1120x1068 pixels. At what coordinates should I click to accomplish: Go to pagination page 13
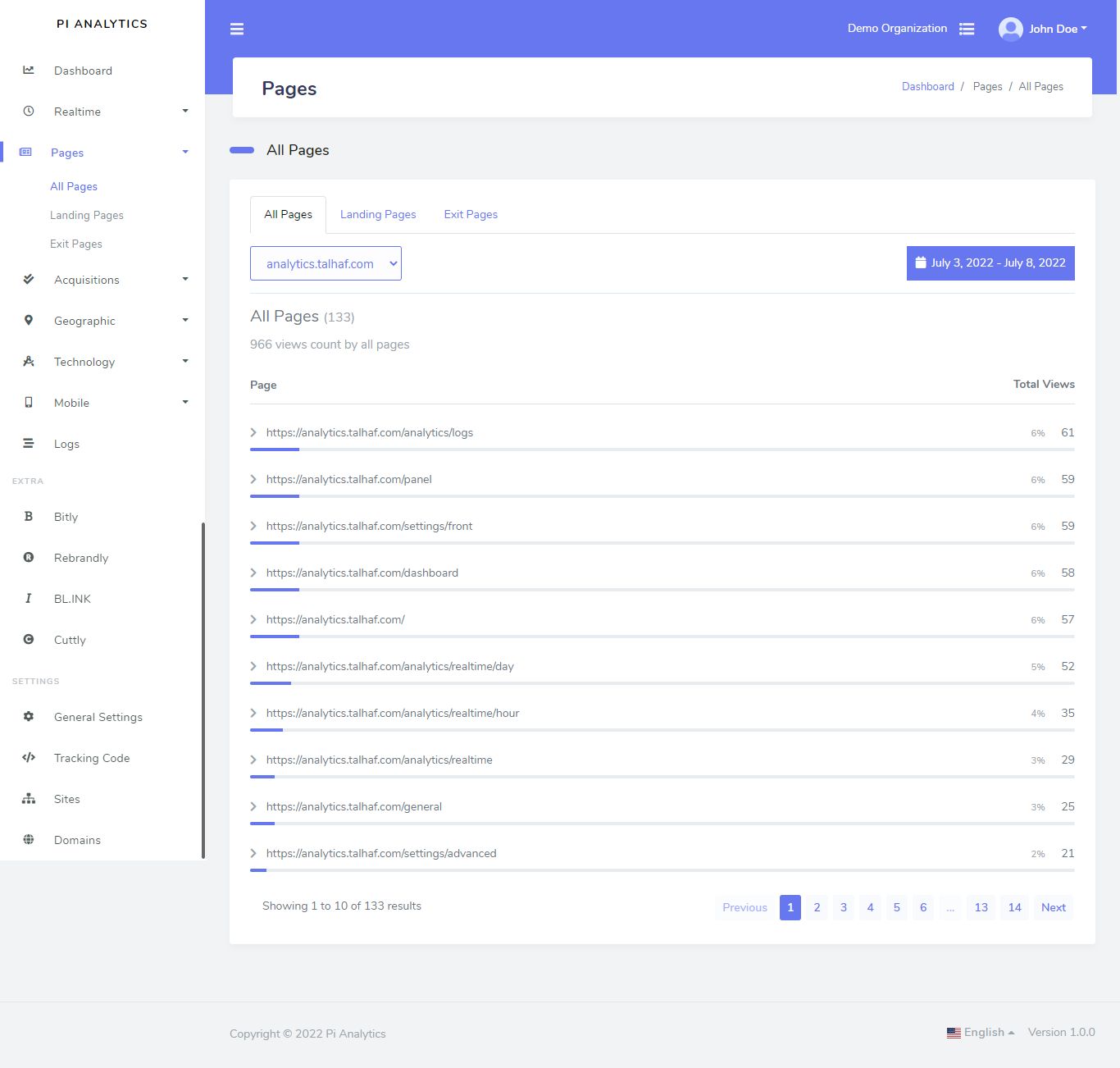tap(981, 907)
